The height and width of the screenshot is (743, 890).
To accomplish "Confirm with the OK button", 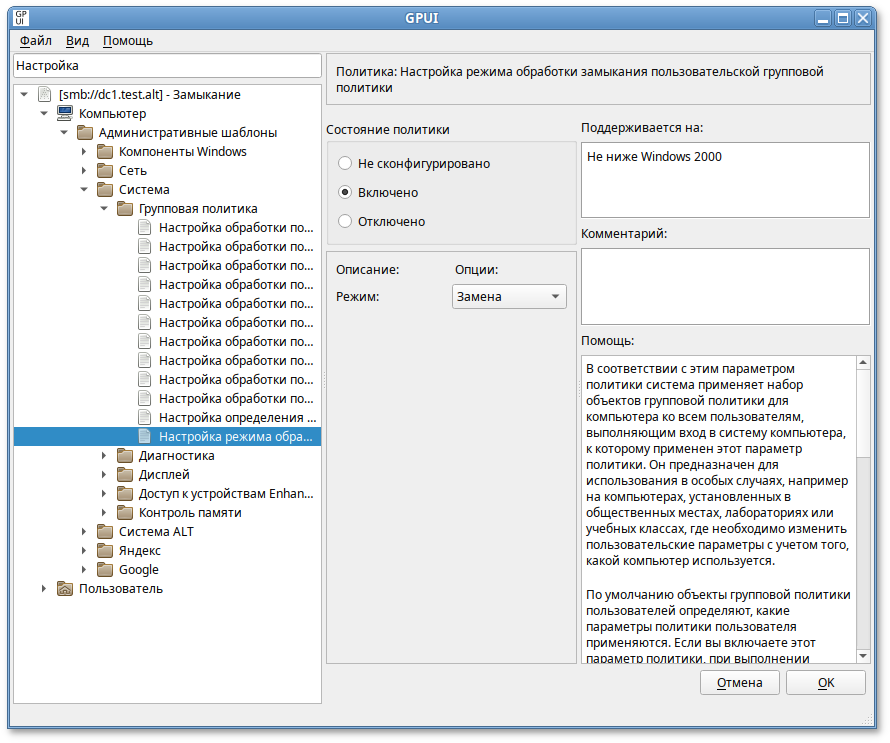I will coord(825,682).
